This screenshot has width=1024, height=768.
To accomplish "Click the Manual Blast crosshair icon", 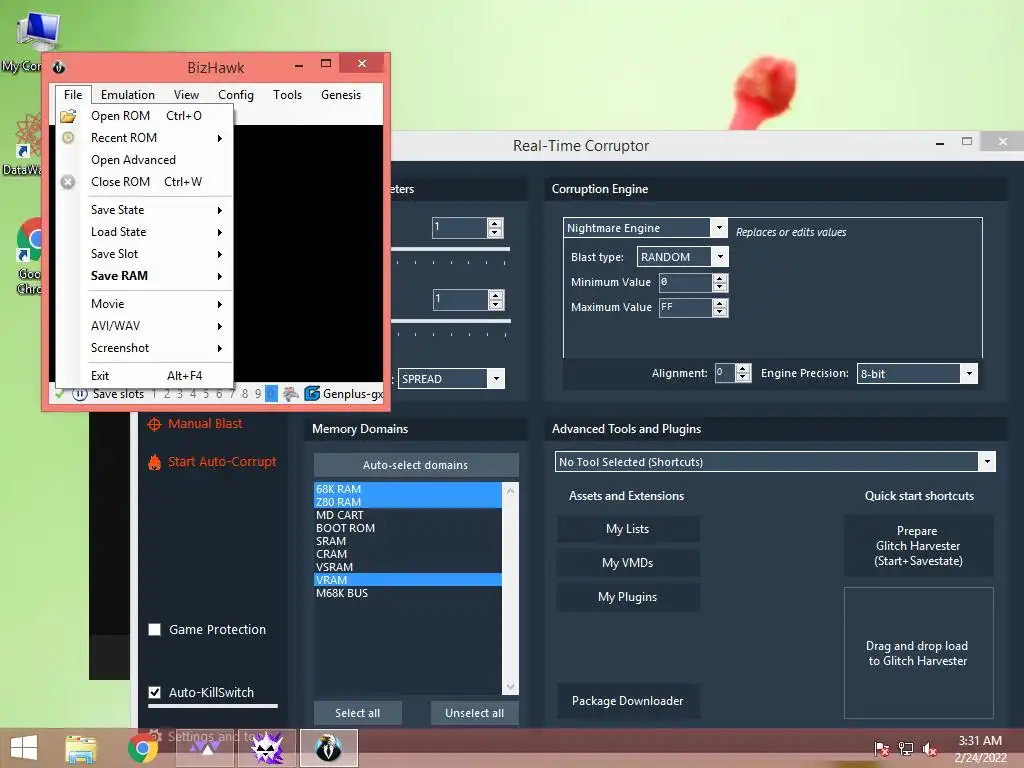I will [x=154, y=424].
